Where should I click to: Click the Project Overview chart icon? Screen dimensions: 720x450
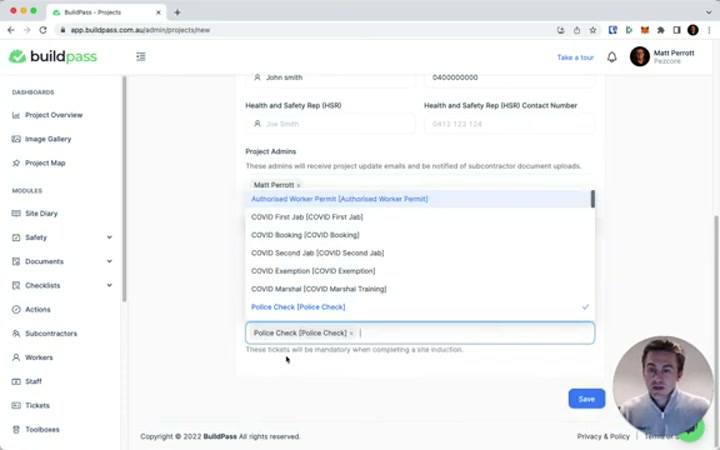[16, 115]
